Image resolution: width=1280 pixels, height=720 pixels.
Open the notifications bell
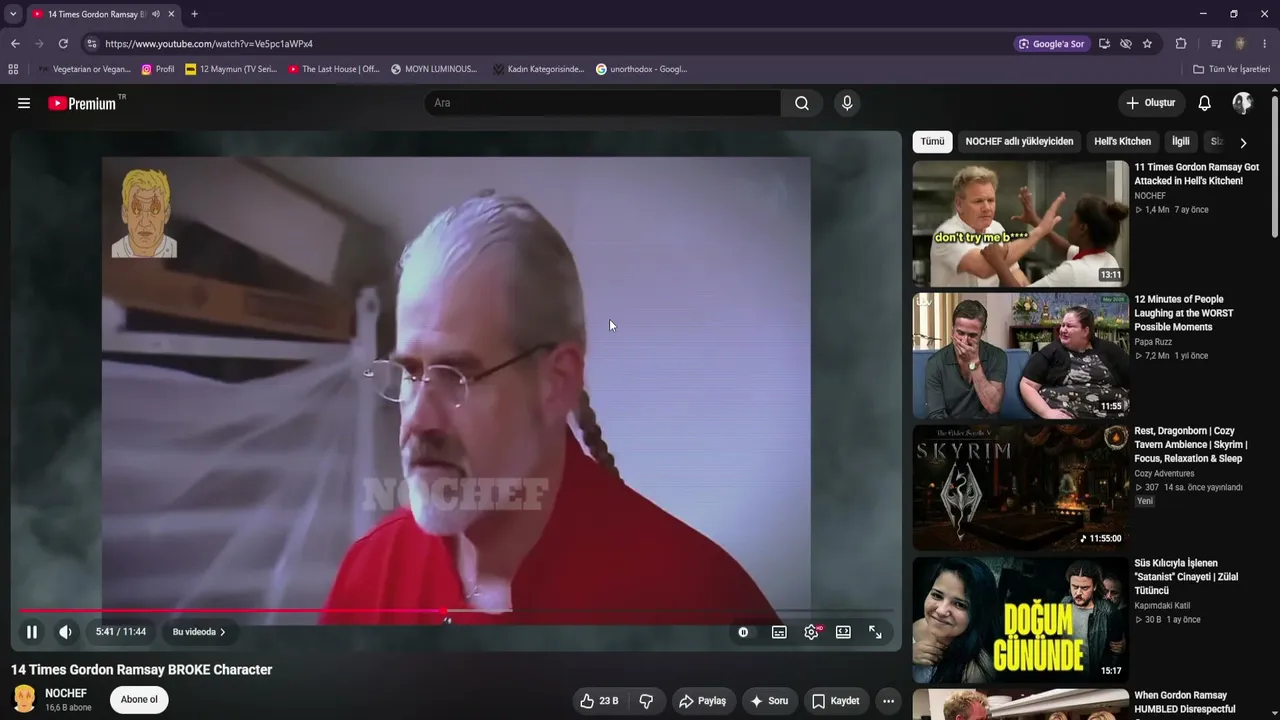coord(1205,103)
